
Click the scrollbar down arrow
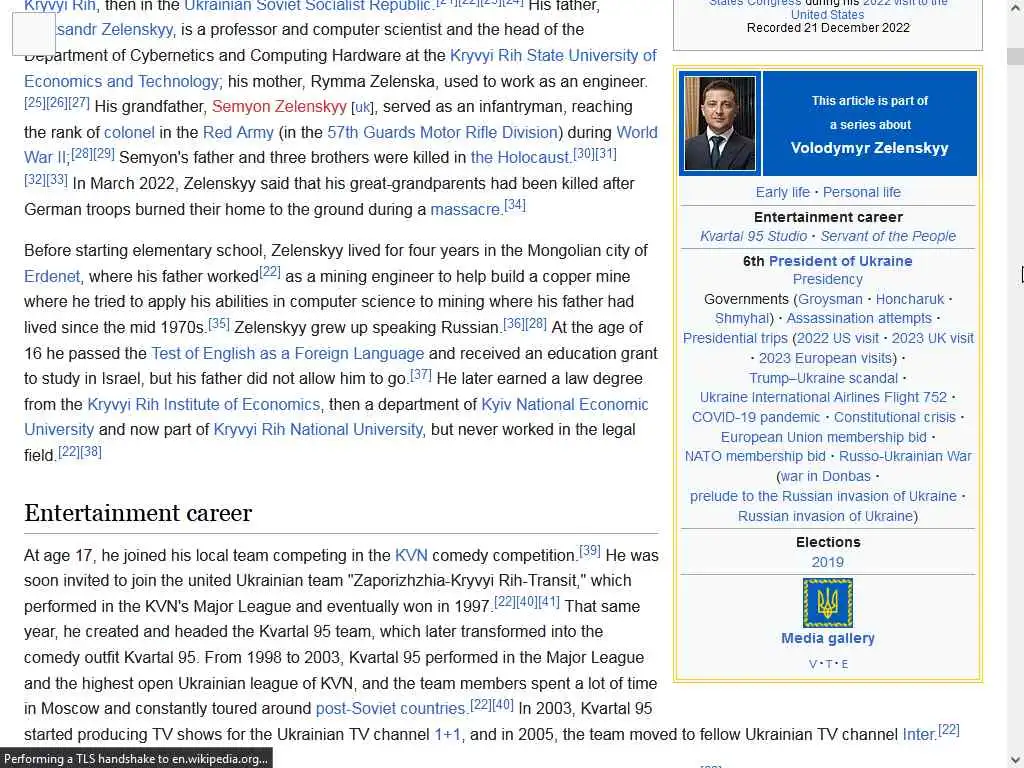[x=1016, y=760]
